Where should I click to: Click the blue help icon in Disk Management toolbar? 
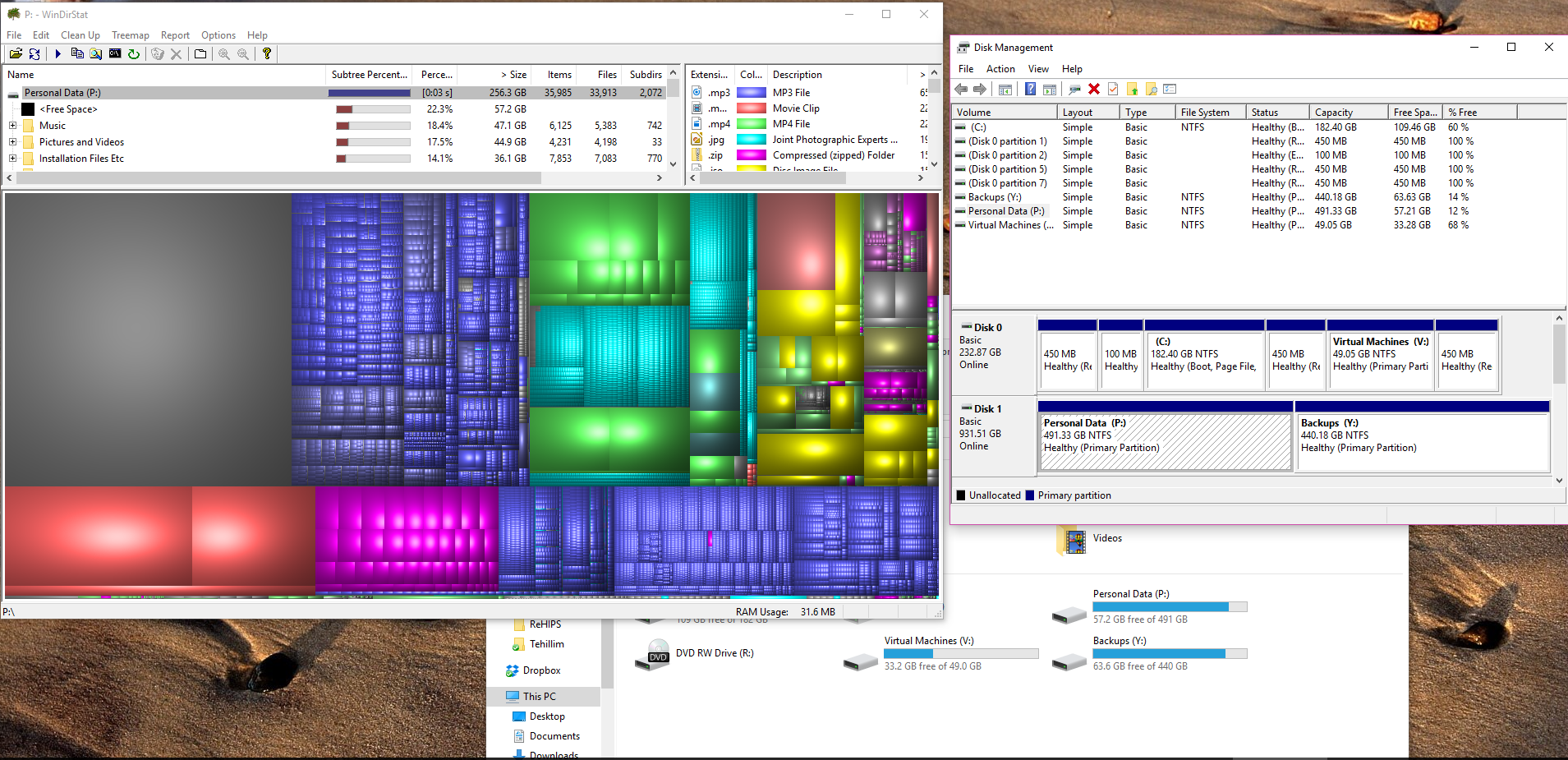[x=1030, y=90]
